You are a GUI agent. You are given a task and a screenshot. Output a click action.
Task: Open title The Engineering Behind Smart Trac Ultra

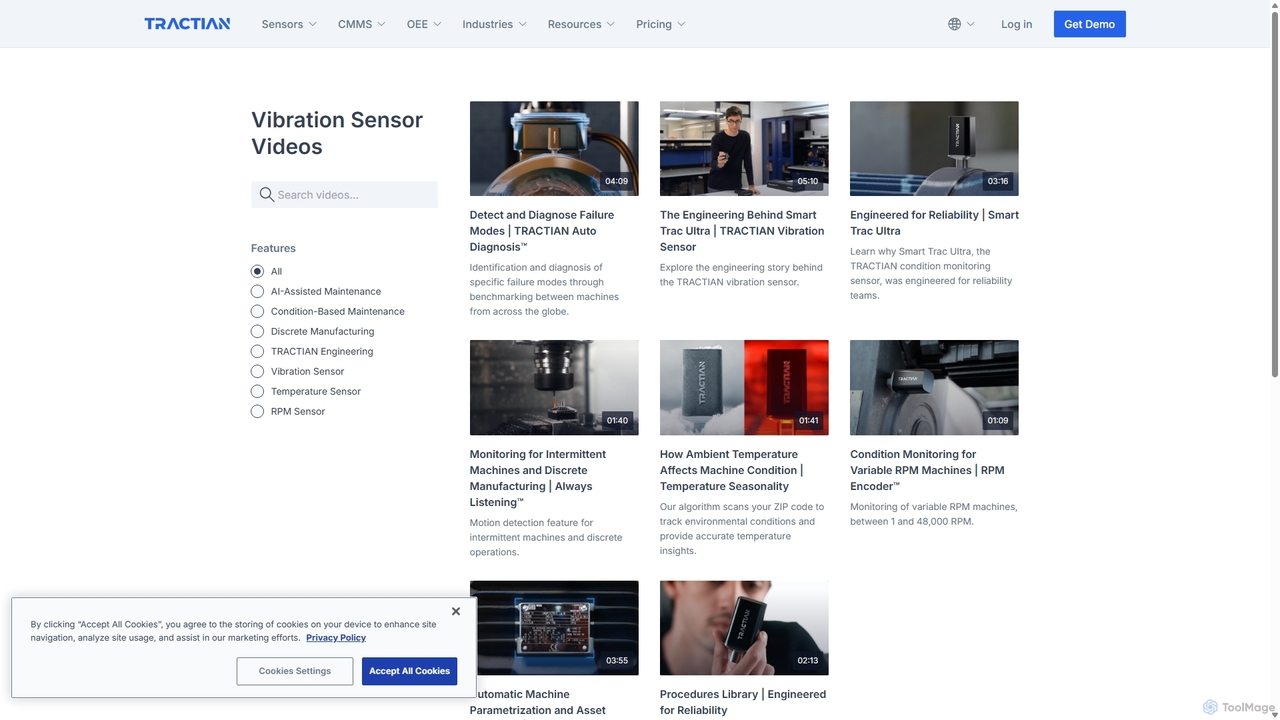[742, 231]
